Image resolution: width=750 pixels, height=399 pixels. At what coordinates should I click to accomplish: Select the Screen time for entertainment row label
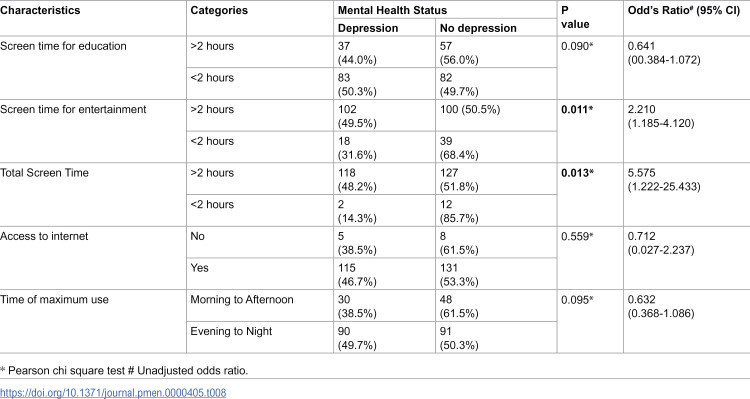[73, 109]
